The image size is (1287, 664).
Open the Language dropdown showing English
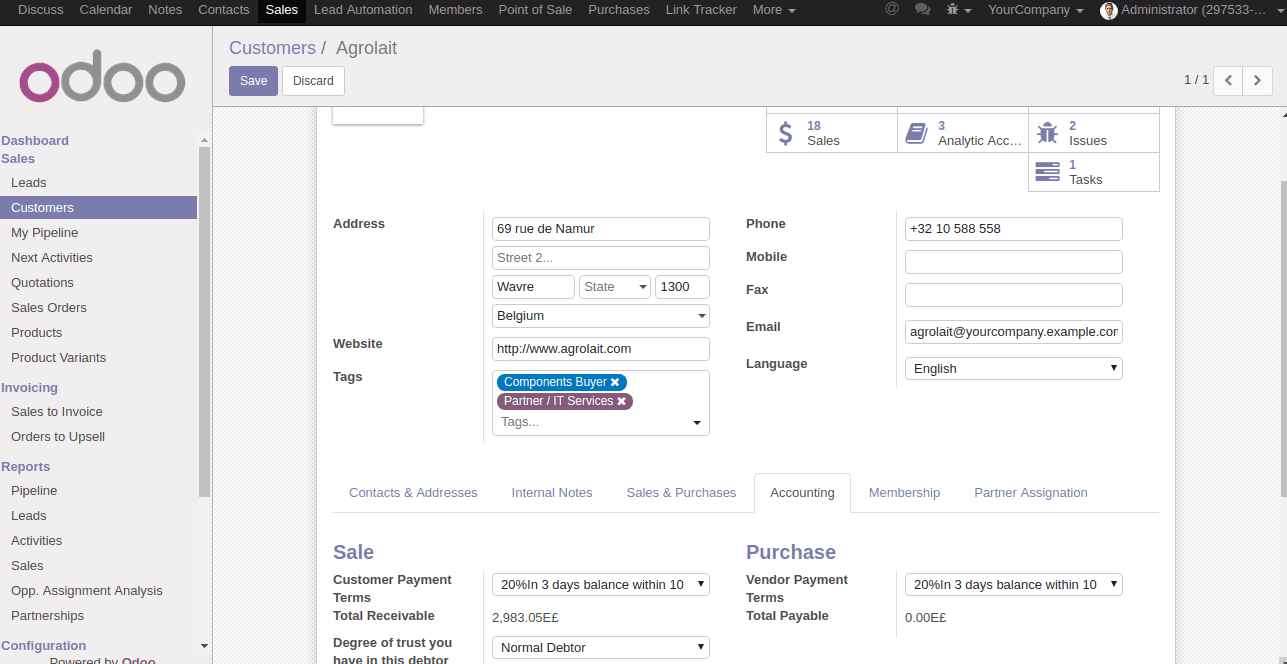click(x=1014, y=368)
